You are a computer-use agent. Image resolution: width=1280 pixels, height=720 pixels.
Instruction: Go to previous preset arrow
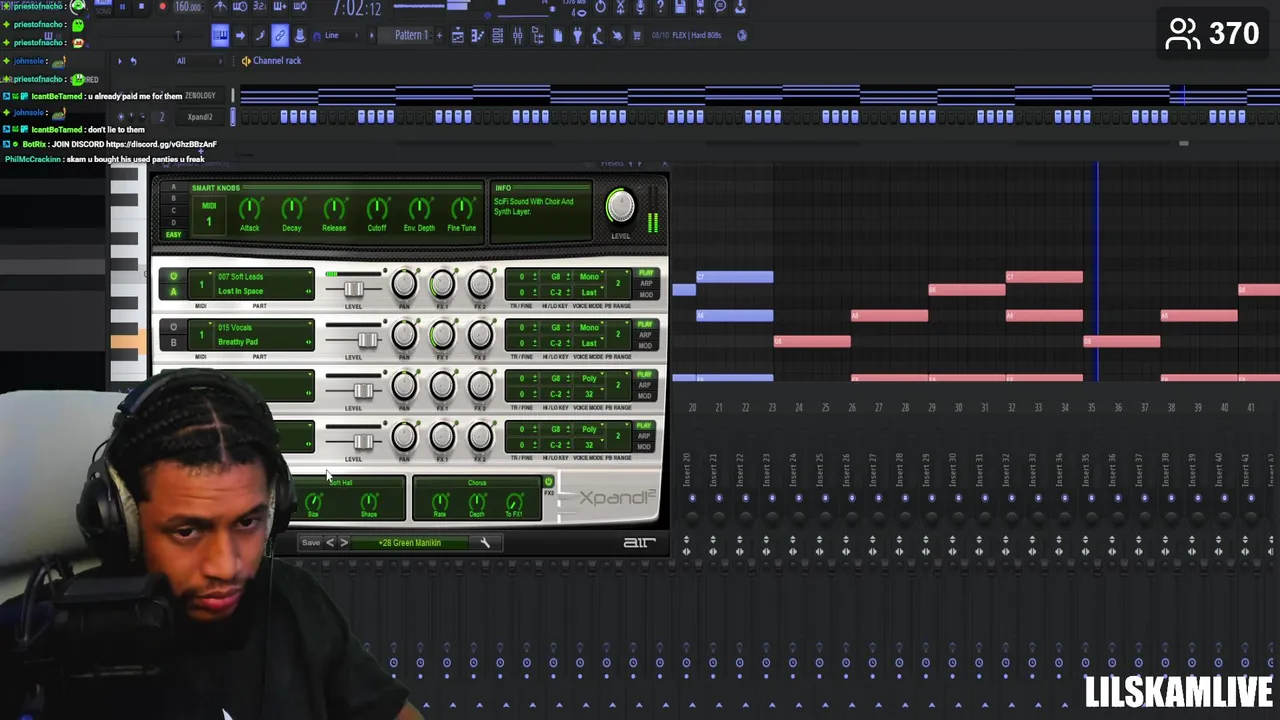point(330,543)
